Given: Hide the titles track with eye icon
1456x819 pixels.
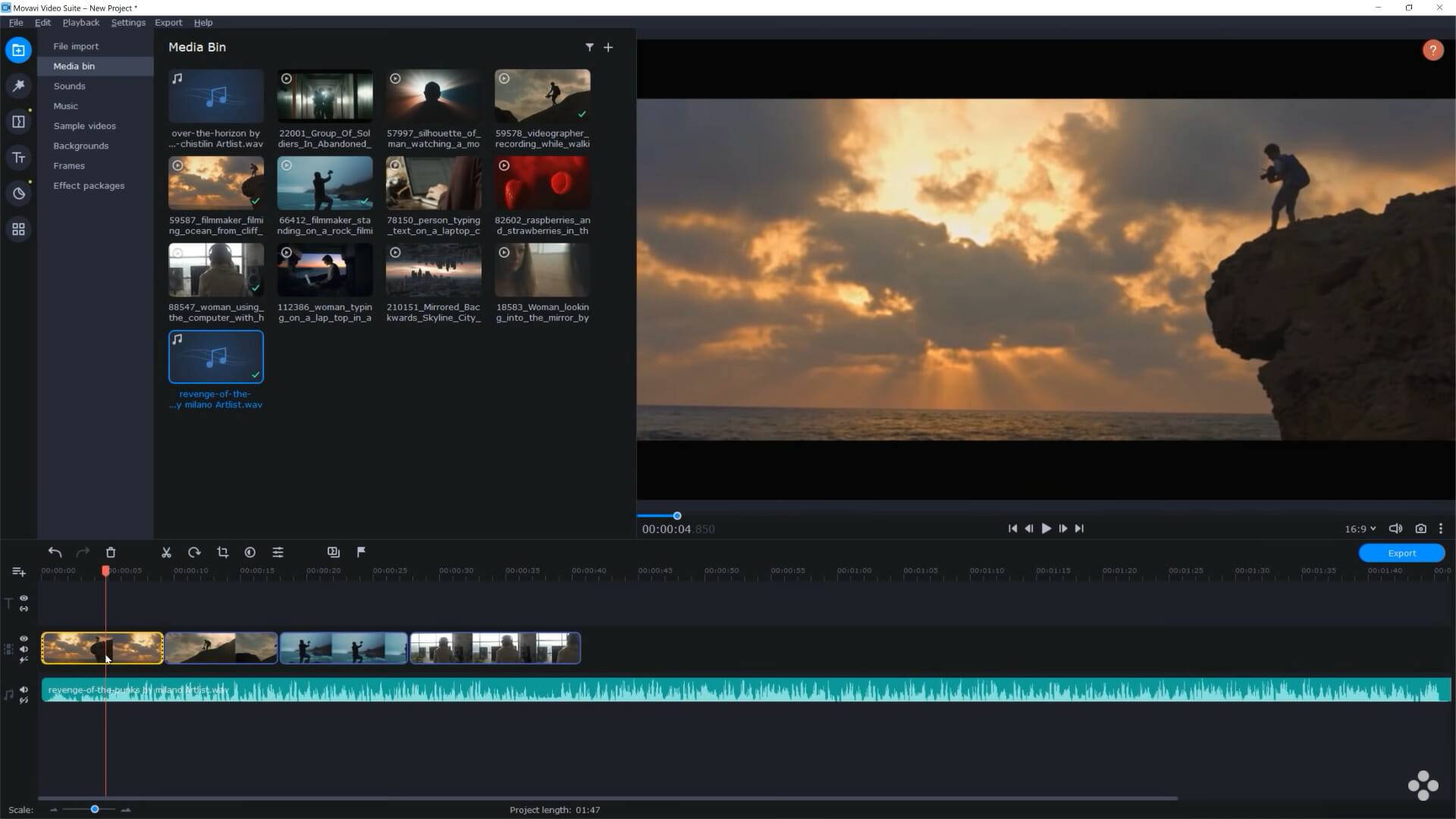Looking at the screenshot, I should point(24,598).
